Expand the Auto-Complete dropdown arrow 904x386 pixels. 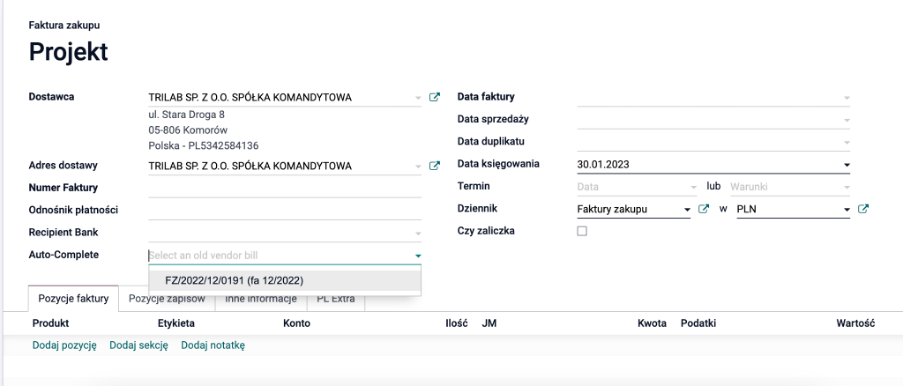pyautogui.click(x=418, y=255)
